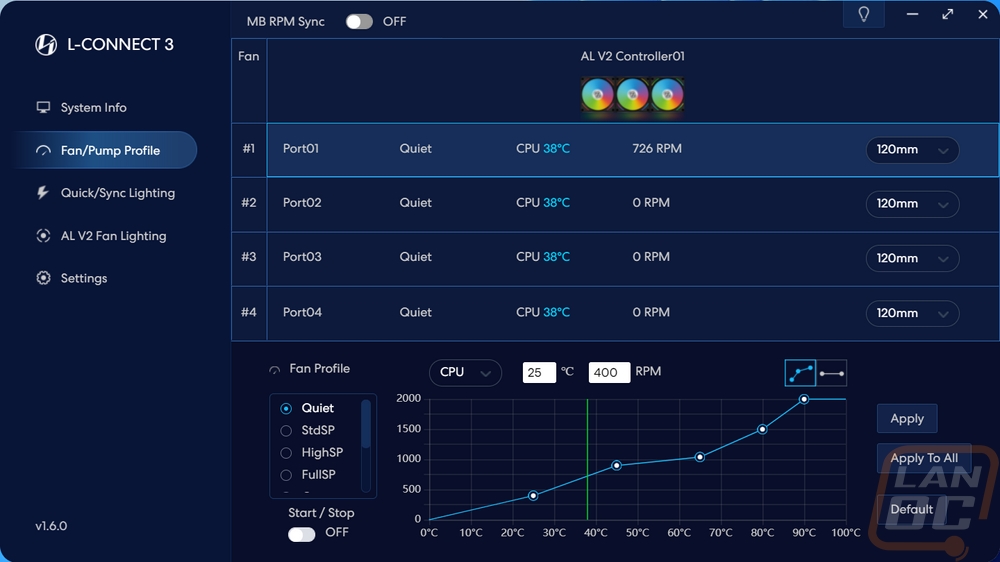Open the CPU temperature source dropdown
Screen dimensions: 1000x562
(465, 373)
